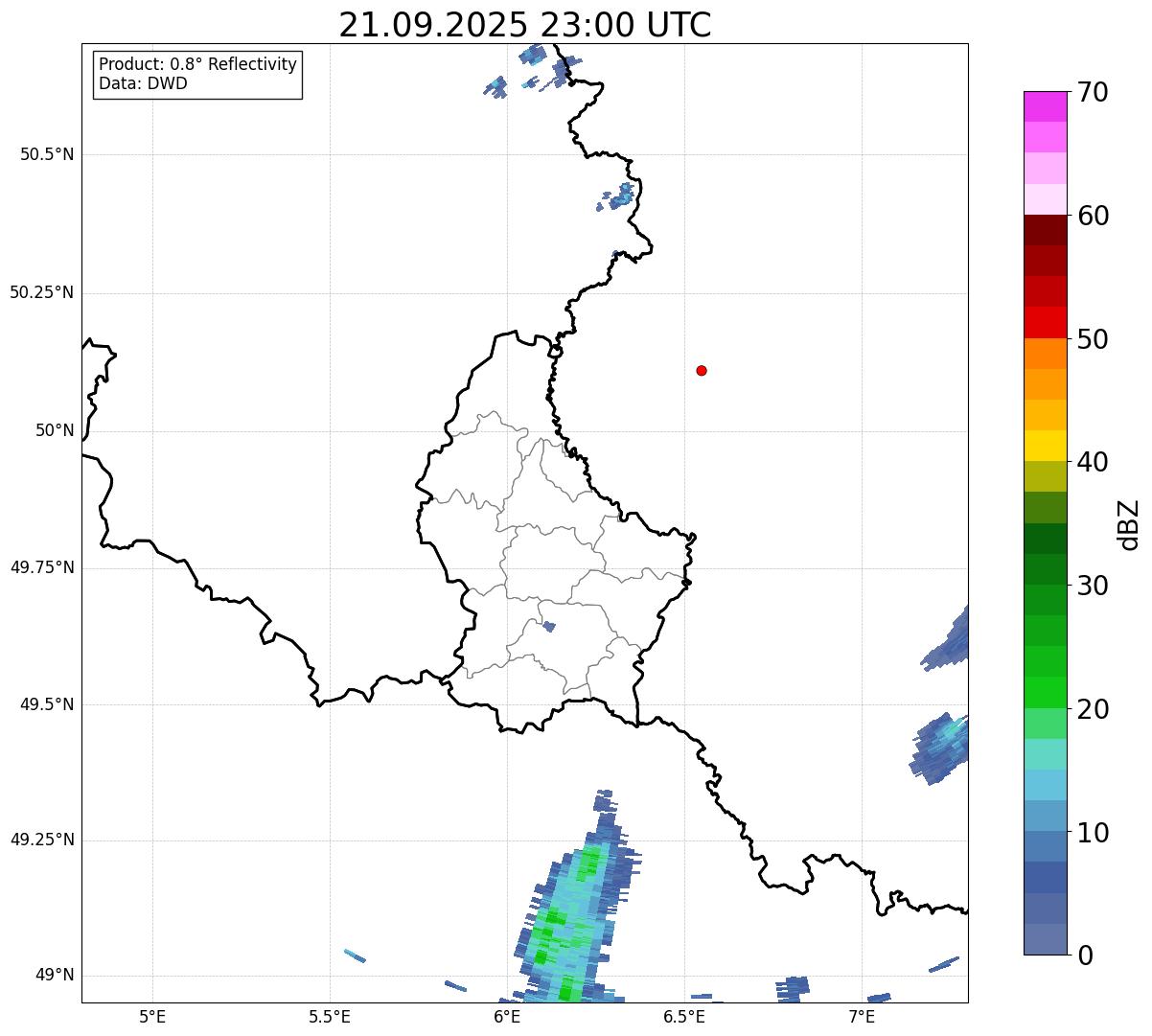Click the longitude label '6°E'

click(507, 1016)
